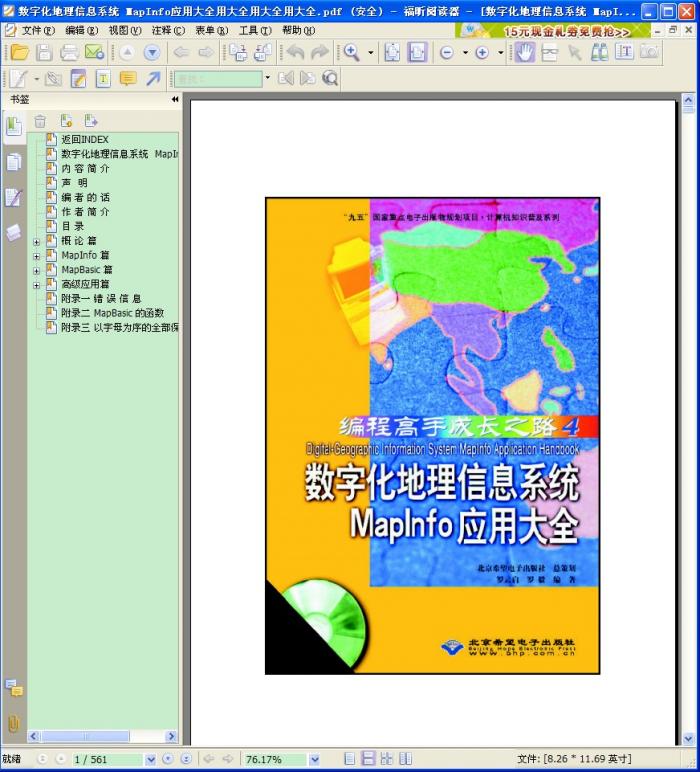Image resolution: width=700 pixels, height=772 pixels.
Task: Click the Open file folder icon
Action: pyautogui.click(x=18, y=53)
